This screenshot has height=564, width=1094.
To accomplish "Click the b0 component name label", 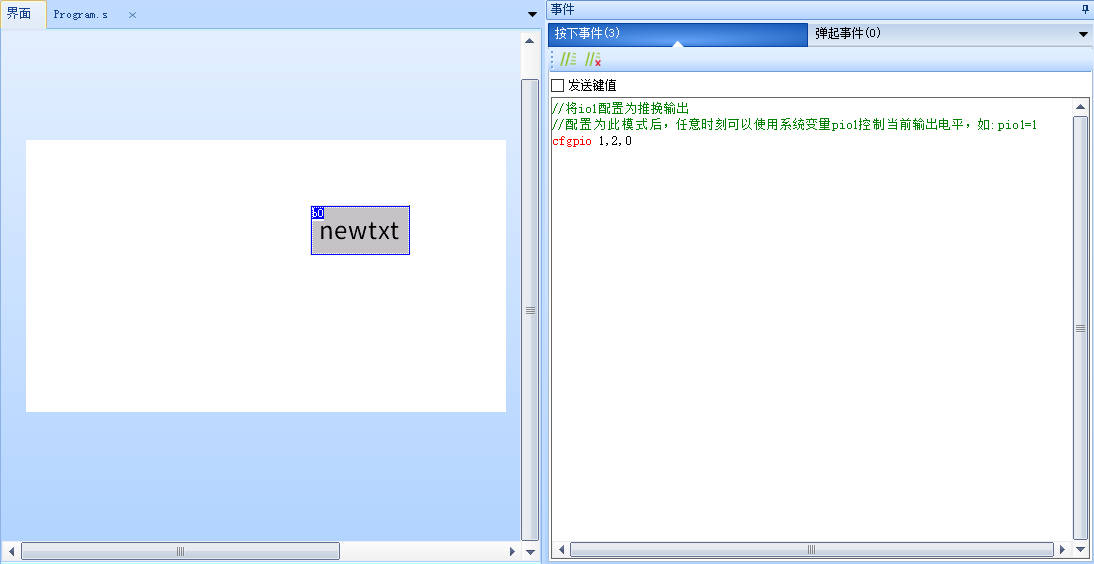I will click(x=317, y=212).
